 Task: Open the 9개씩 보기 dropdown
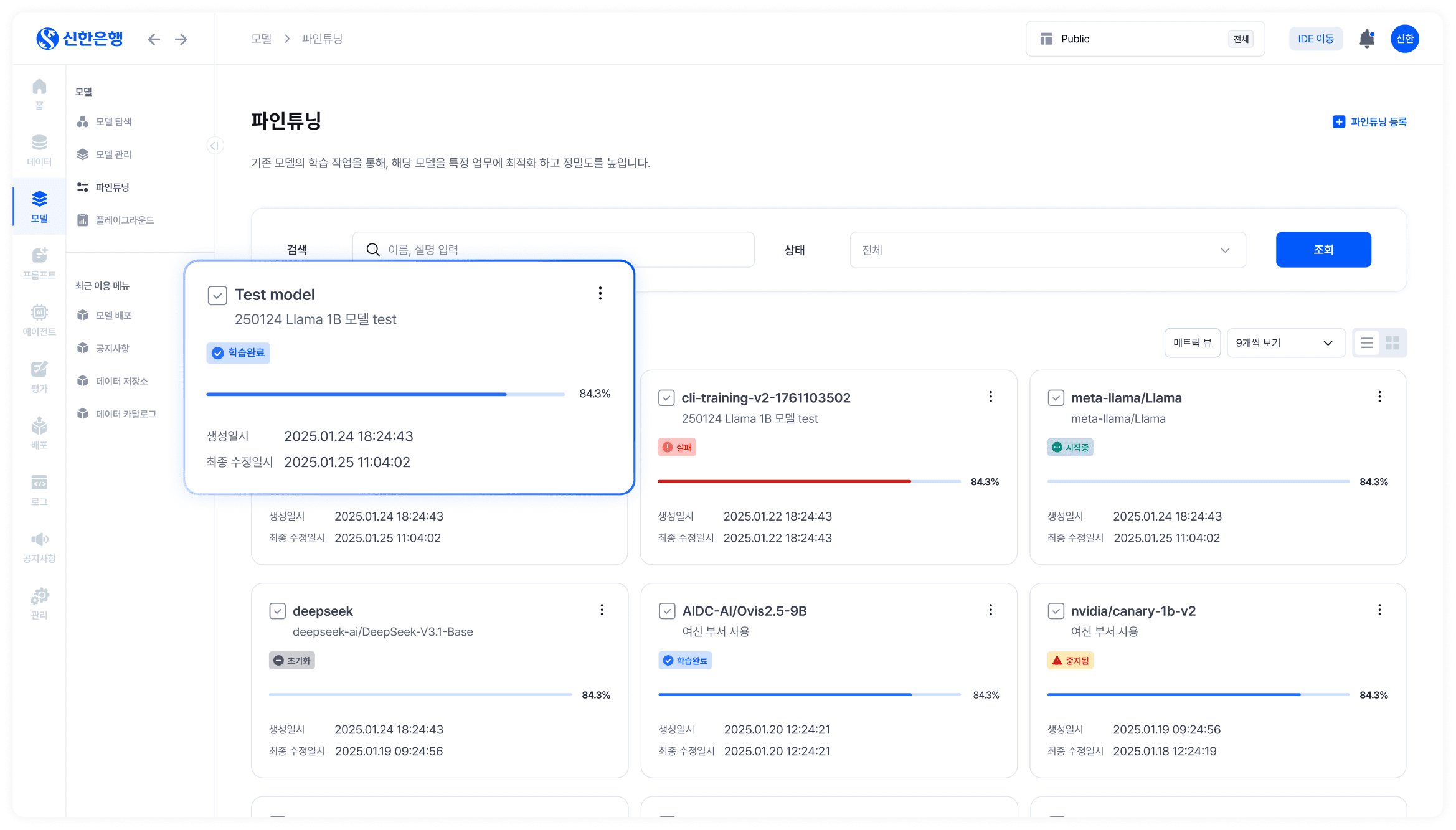click(1285, 343)
